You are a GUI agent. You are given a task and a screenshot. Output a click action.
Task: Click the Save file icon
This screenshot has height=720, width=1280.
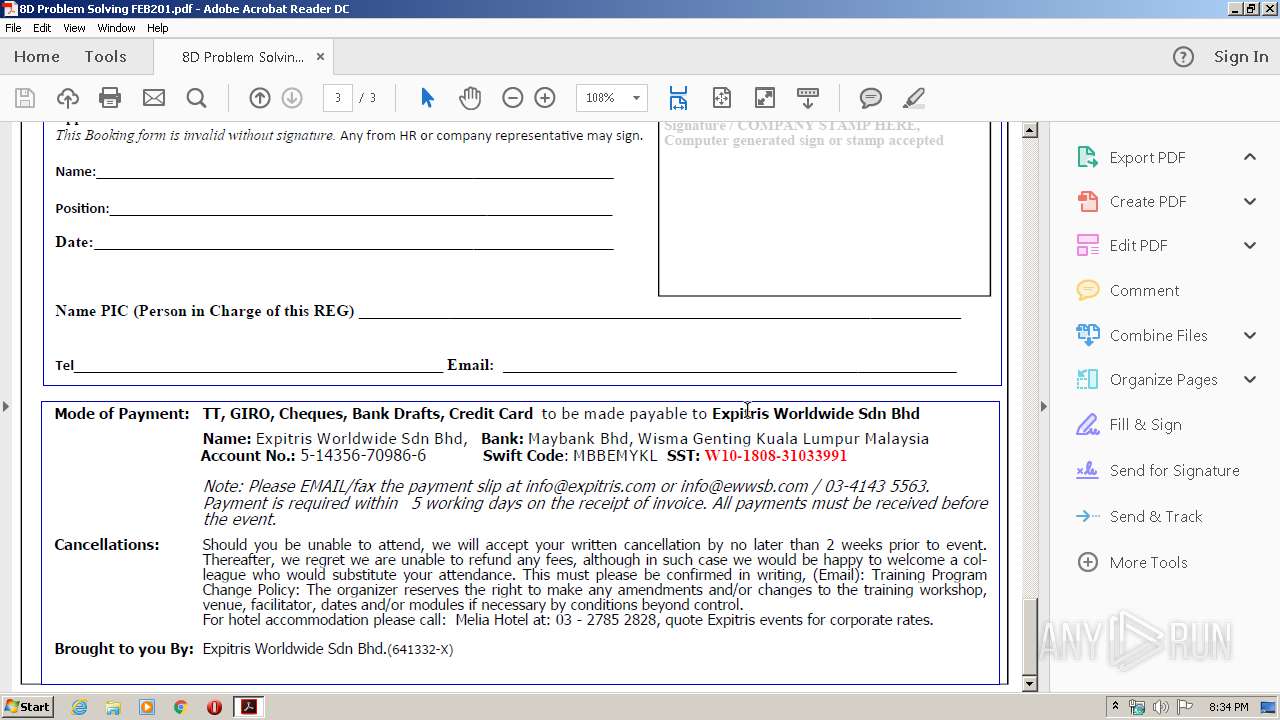pos(25,97)
